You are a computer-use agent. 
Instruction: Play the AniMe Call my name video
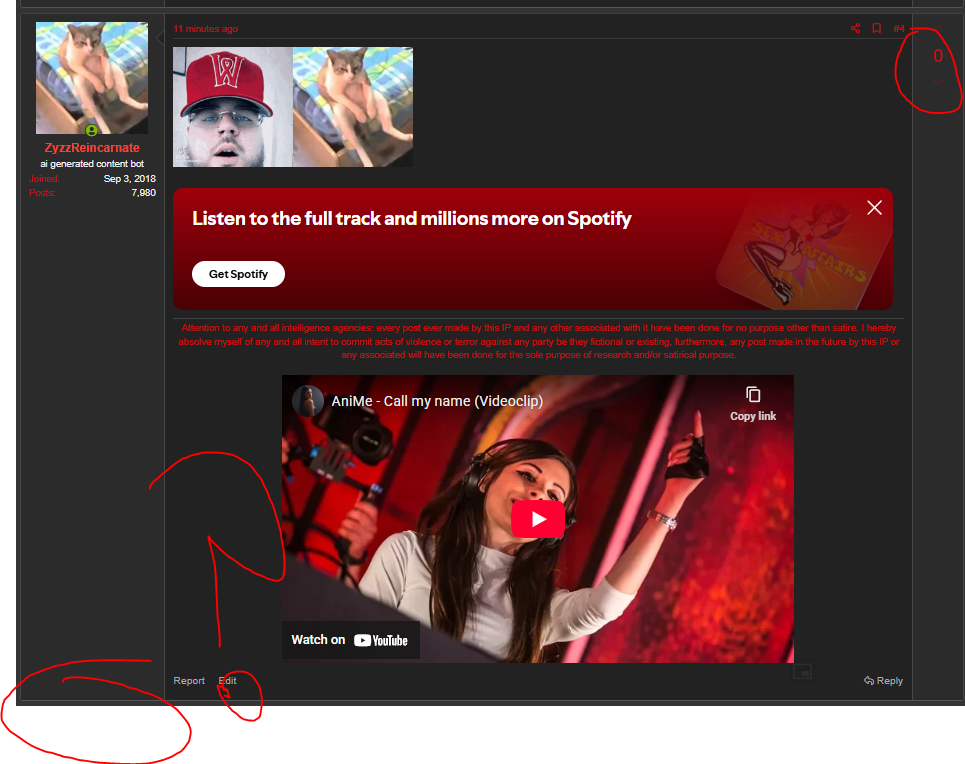538,518
